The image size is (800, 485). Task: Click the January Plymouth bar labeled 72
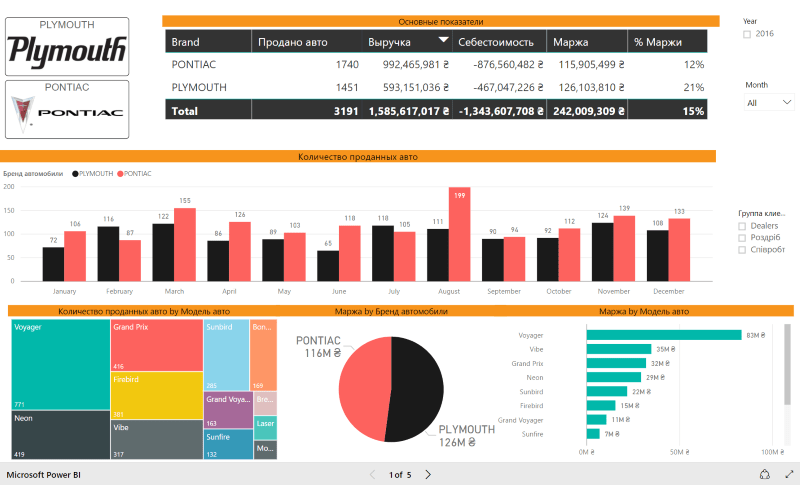pyautogui.click(x=54, y=264)
